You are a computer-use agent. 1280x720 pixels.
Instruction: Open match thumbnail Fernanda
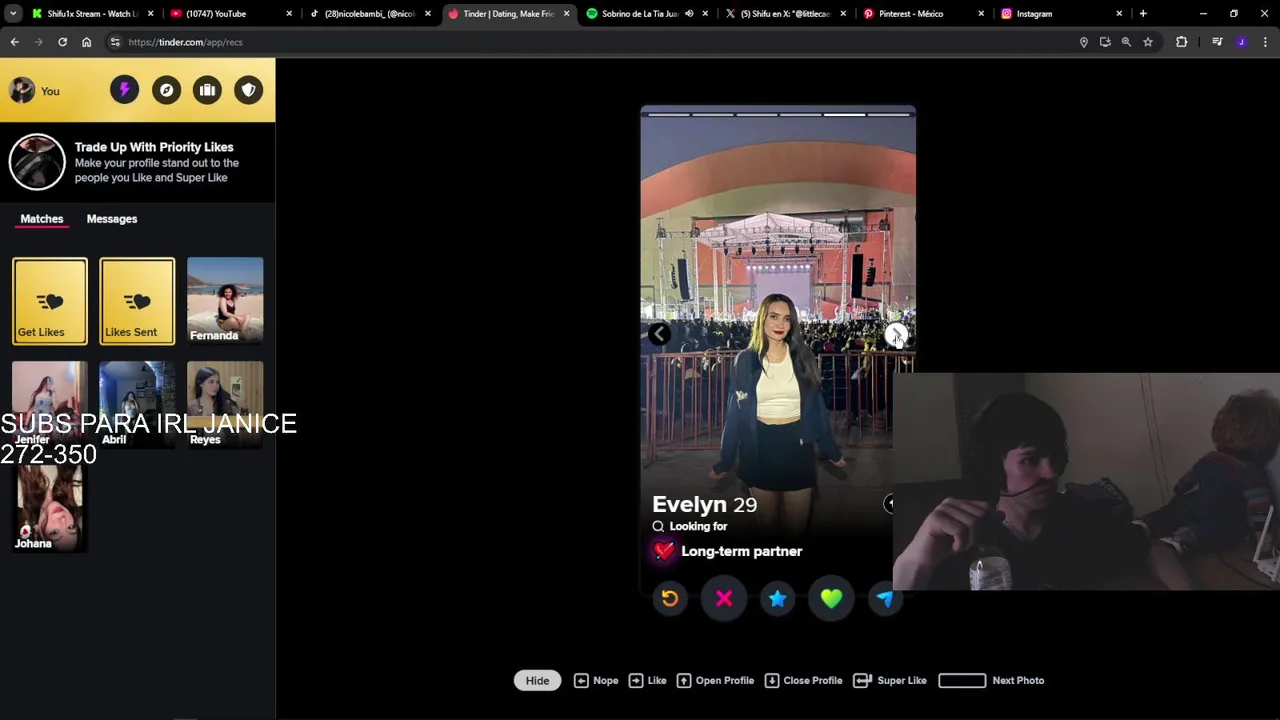[x=225, y=301]
